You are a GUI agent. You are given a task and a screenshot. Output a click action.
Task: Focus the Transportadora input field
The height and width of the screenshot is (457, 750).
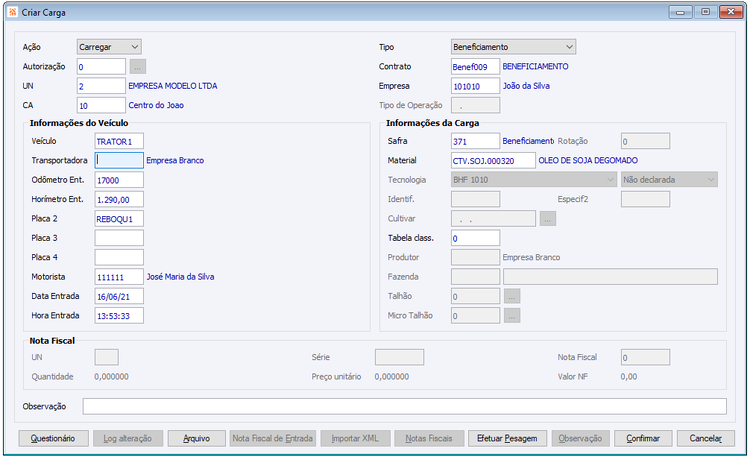[119, 160]
